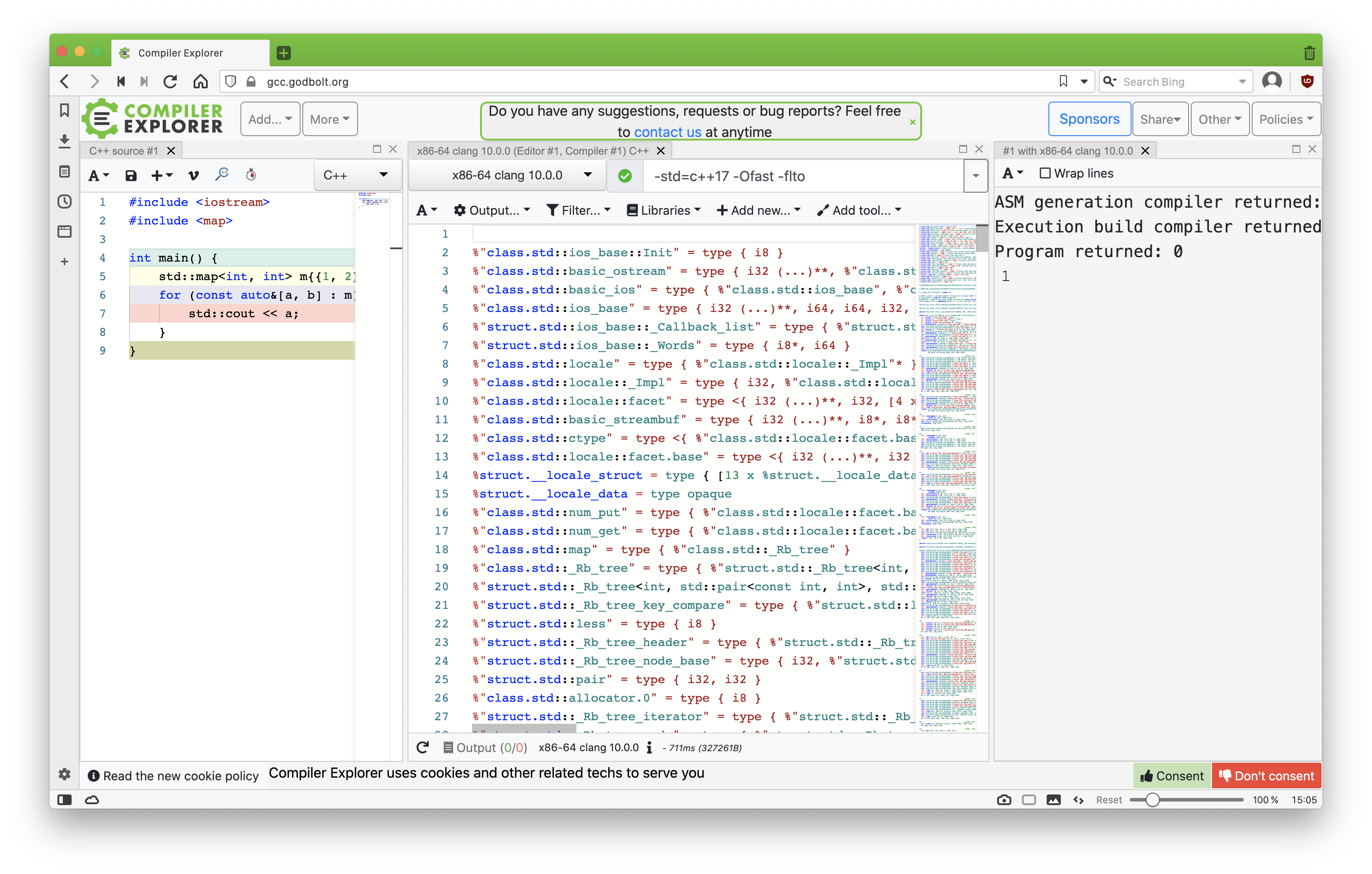Open the Add tool... menu
Image resolution: width=1372 pixels, height=874 pixels.
coord(859,210)
